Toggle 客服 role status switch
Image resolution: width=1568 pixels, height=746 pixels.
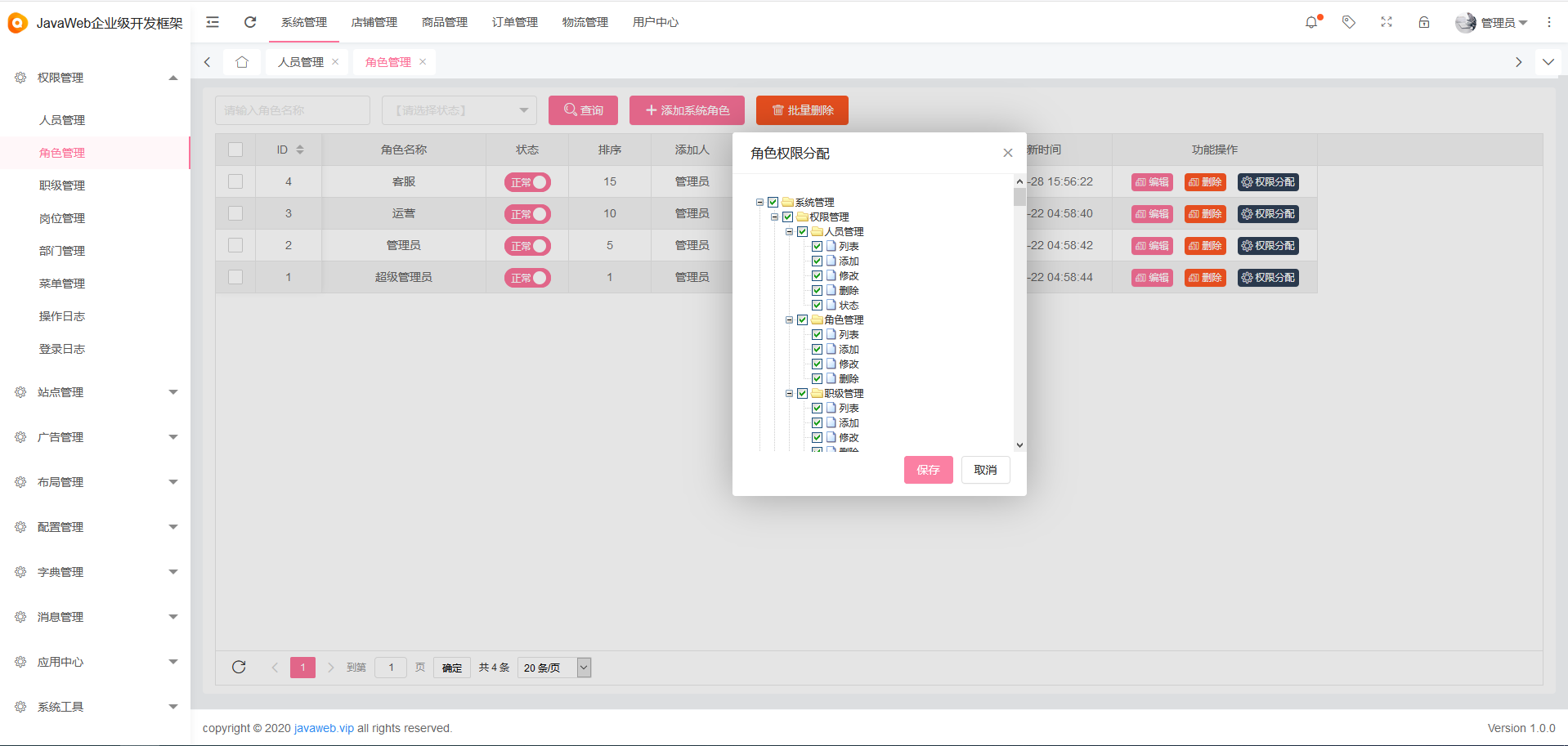click(527, 181)
